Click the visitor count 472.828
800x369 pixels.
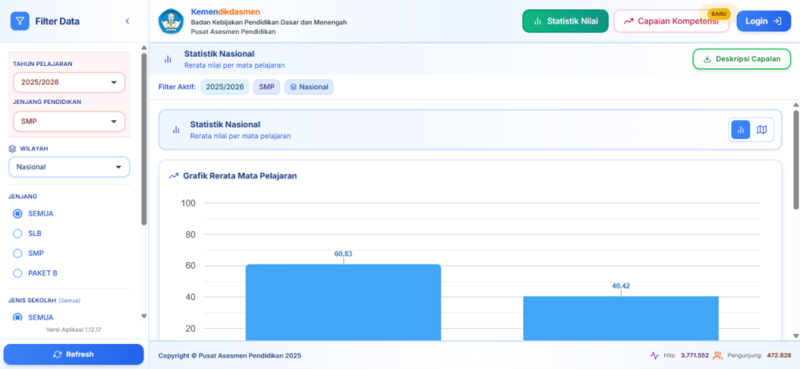pyautogui.click(x=779, y=355)
